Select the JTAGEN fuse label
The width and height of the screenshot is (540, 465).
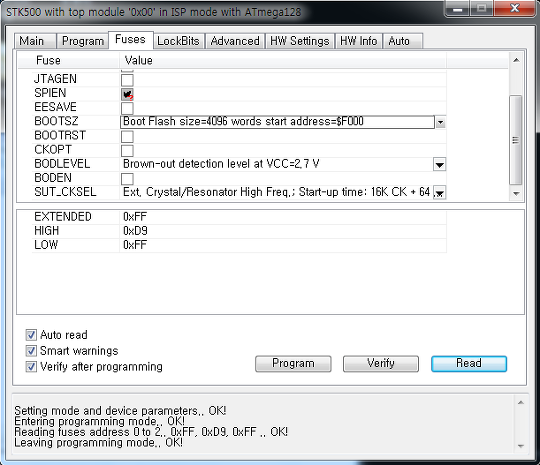coord(55,79)
